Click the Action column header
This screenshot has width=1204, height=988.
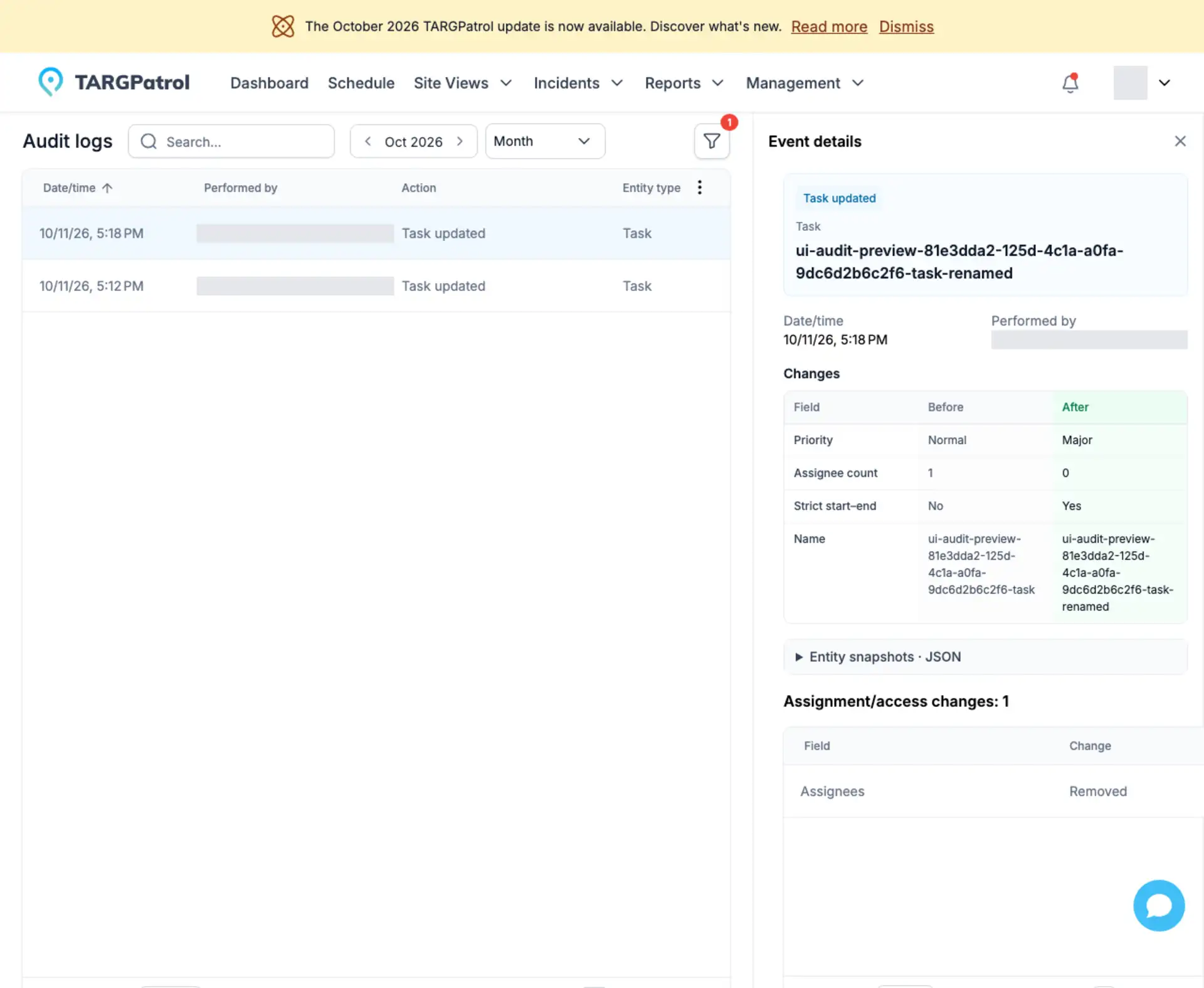coord(418,188)
